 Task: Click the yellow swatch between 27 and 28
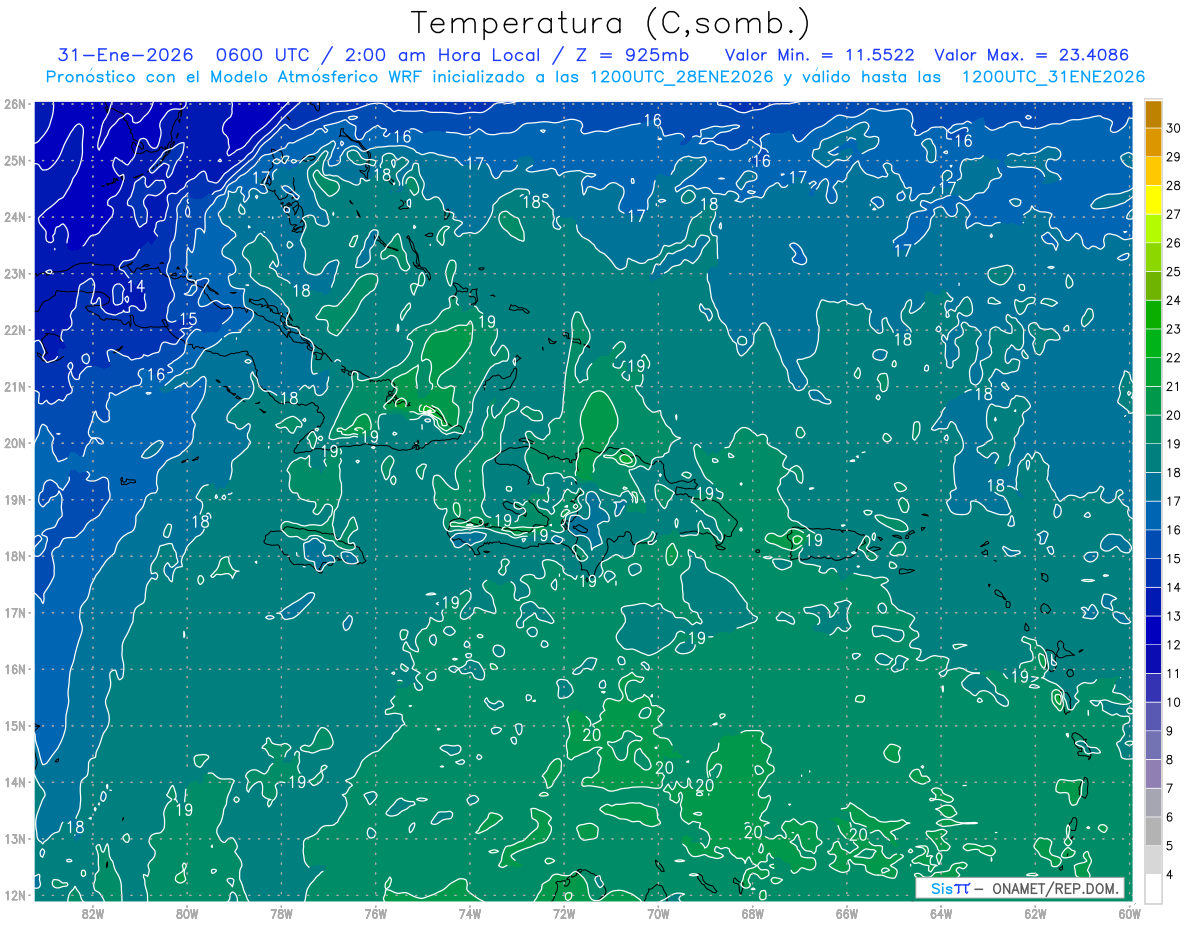[1154, 200]
